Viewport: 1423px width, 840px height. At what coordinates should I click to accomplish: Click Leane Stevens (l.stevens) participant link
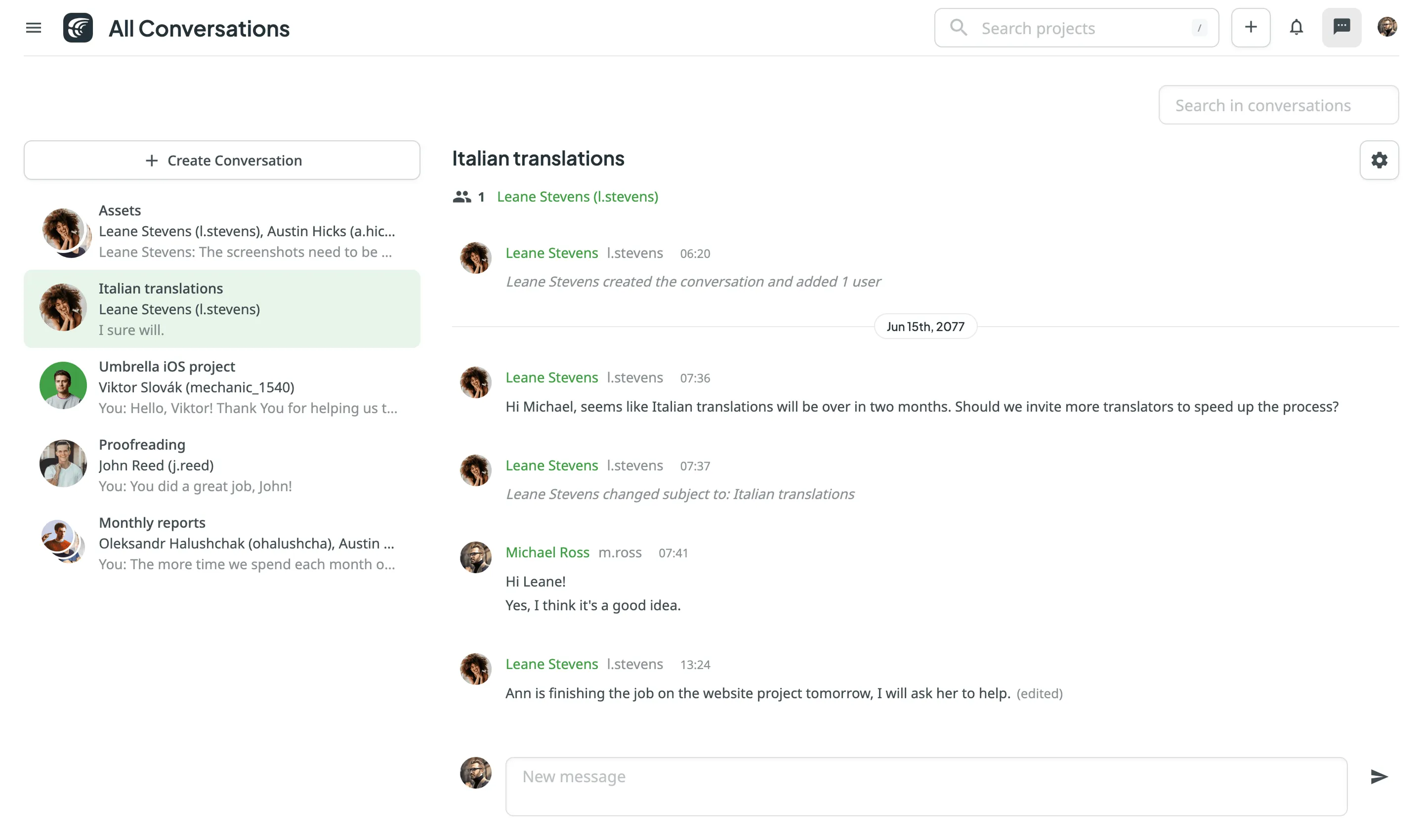click(577, 197)
